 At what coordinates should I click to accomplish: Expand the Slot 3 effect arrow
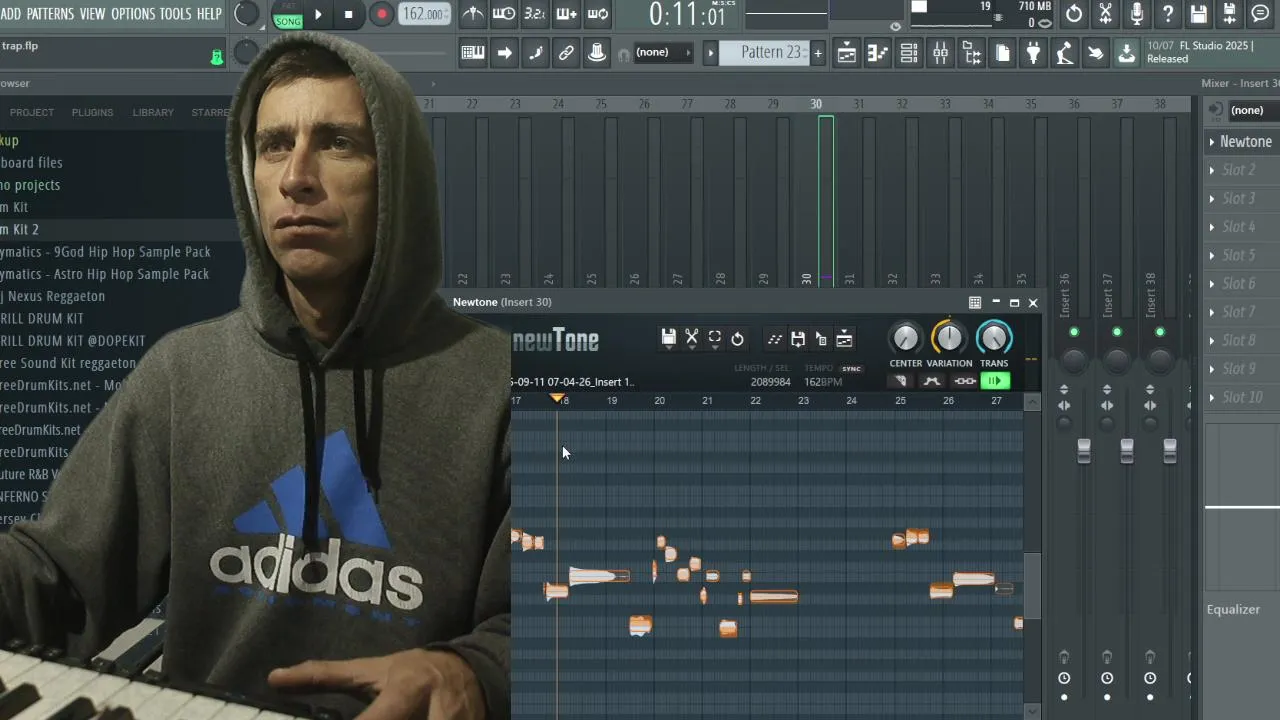tap(1212, 199)
